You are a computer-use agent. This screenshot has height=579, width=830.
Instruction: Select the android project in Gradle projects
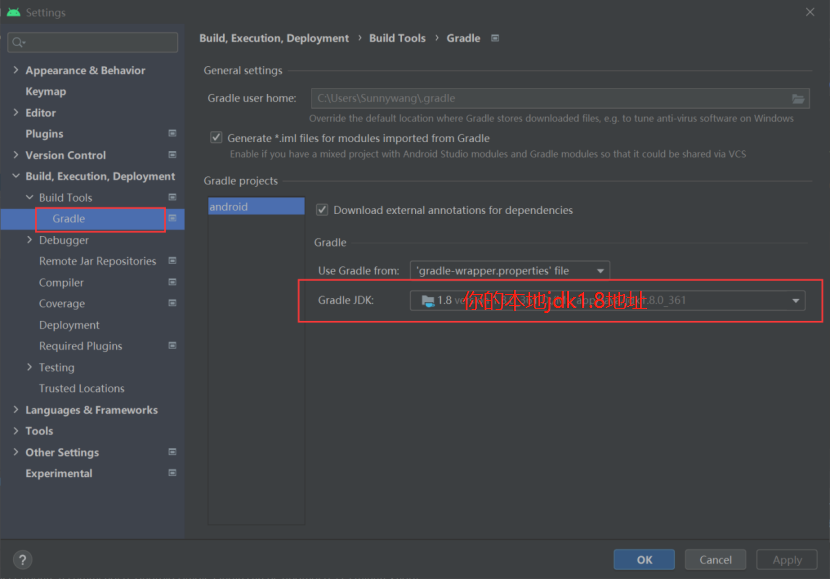[x=255, y=205]
